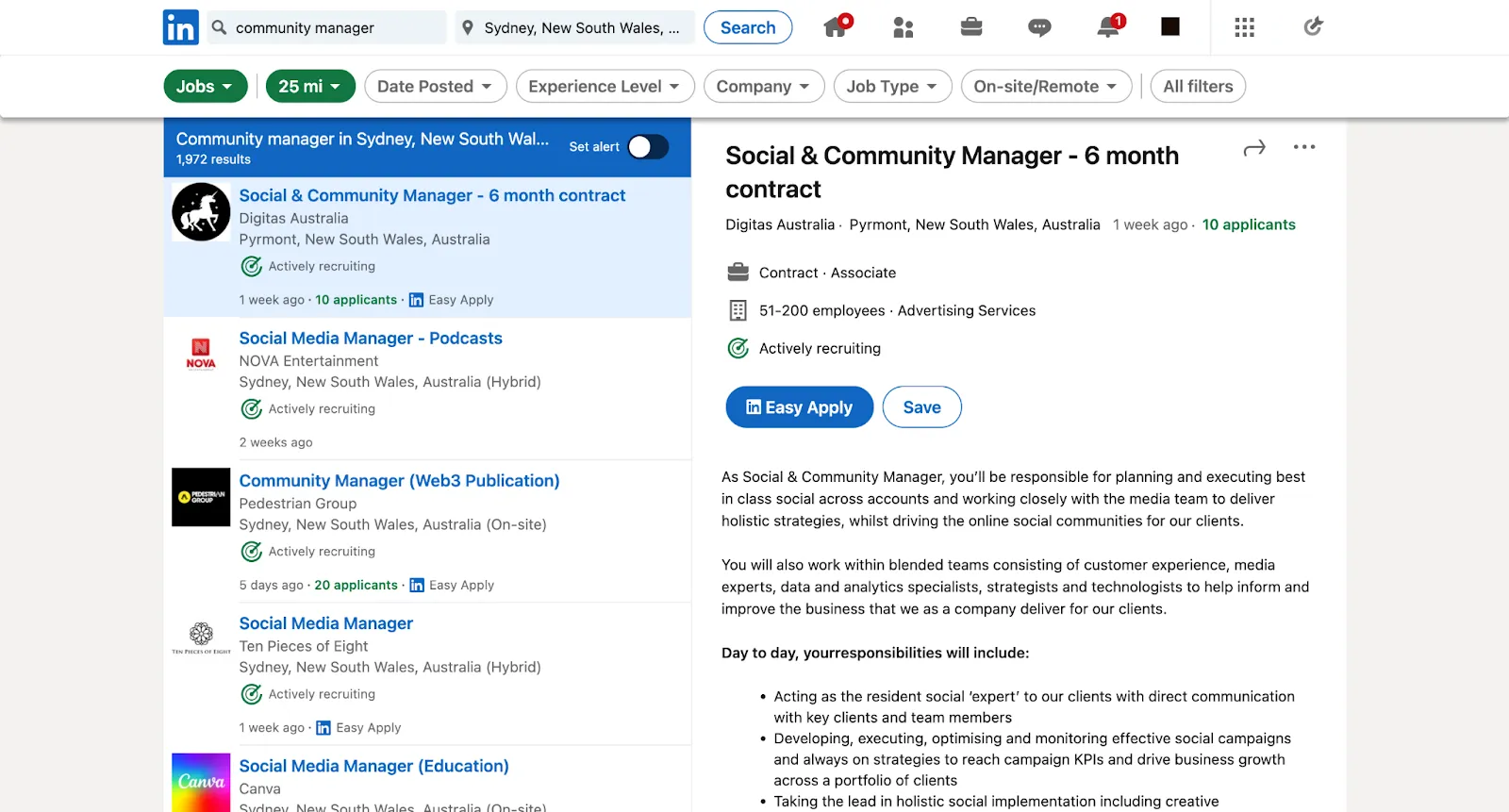This screenshot has width=1509, height=812.
Task: Expand the Experience Level filter
Action: (x=605, y=87)
